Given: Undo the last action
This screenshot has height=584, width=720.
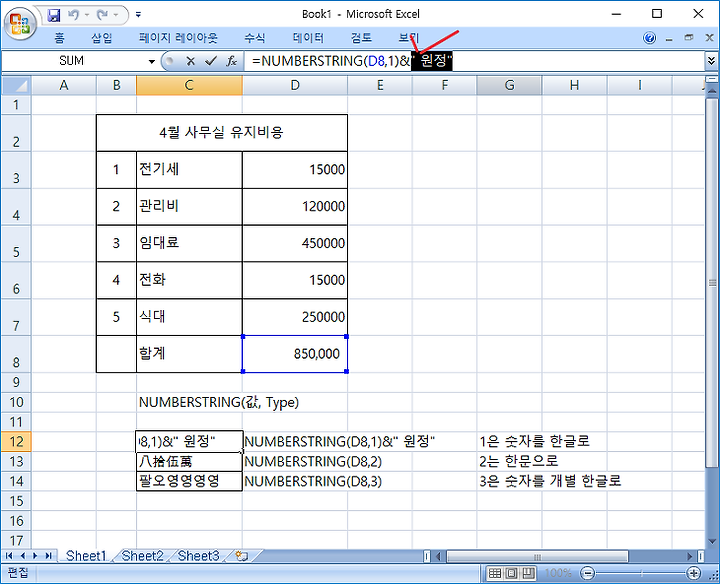Looking at the screenshot, I should pos(73,15).
